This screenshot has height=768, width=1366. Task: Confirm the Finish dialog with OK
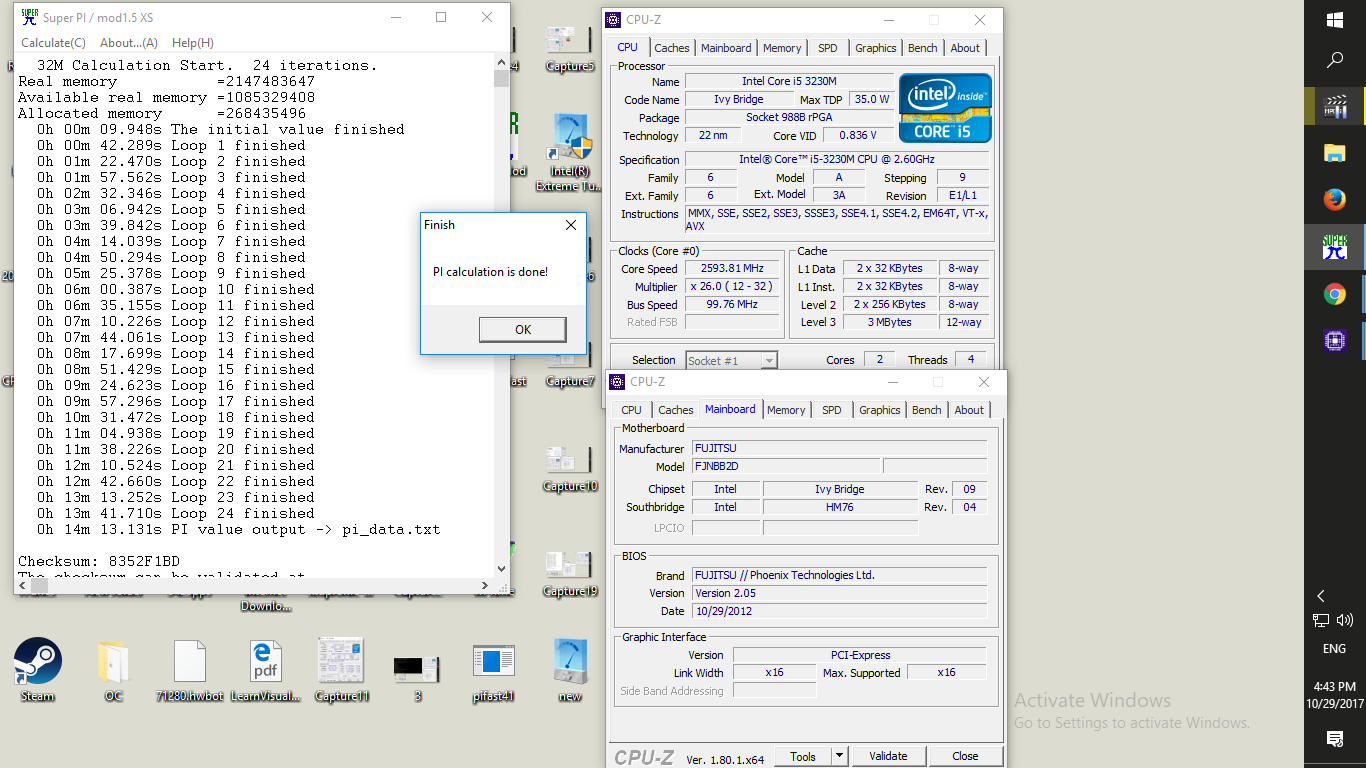click(523, 329)
